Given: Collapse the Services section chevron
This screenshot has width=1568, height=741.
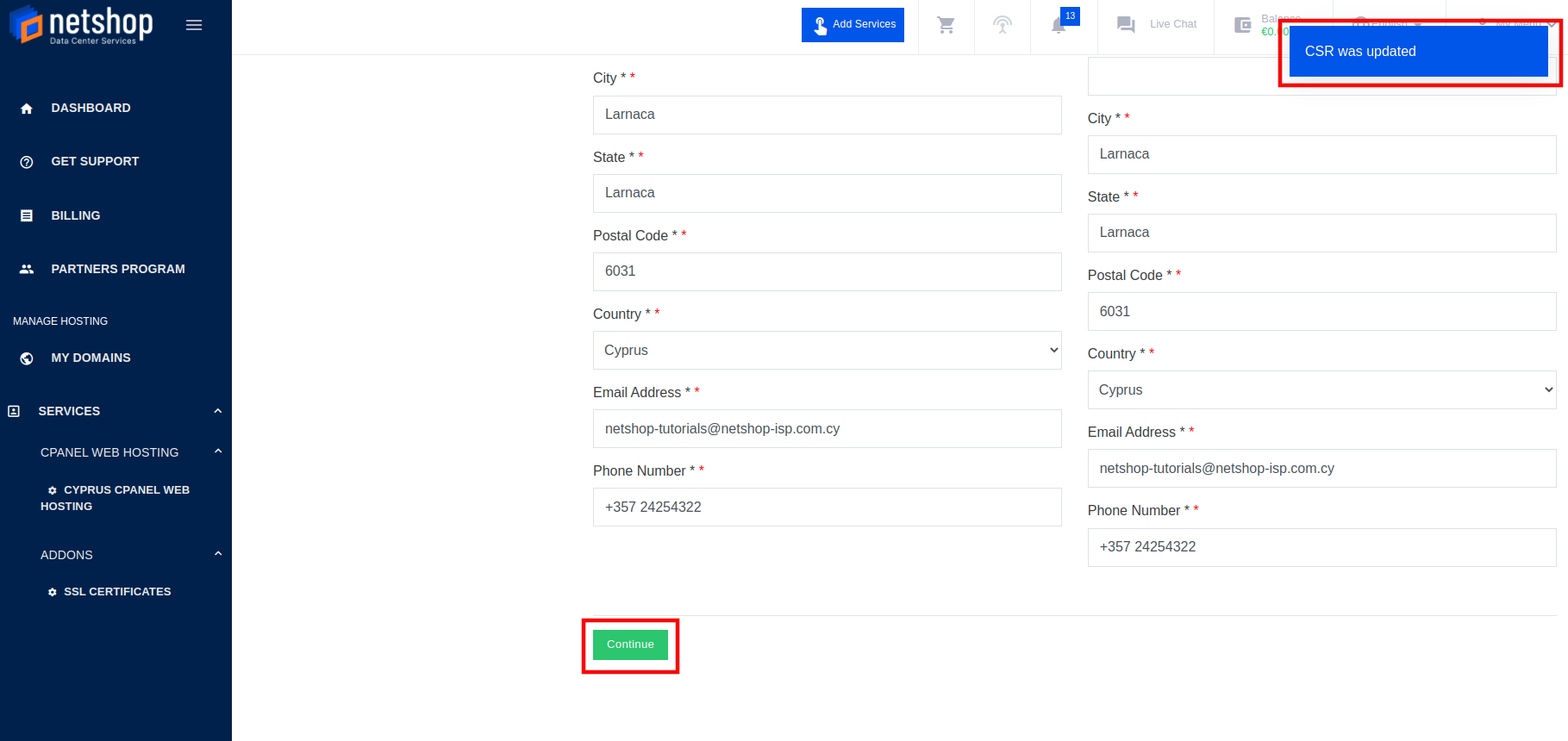Looking at the screenshot, I should tap(218, 411).
